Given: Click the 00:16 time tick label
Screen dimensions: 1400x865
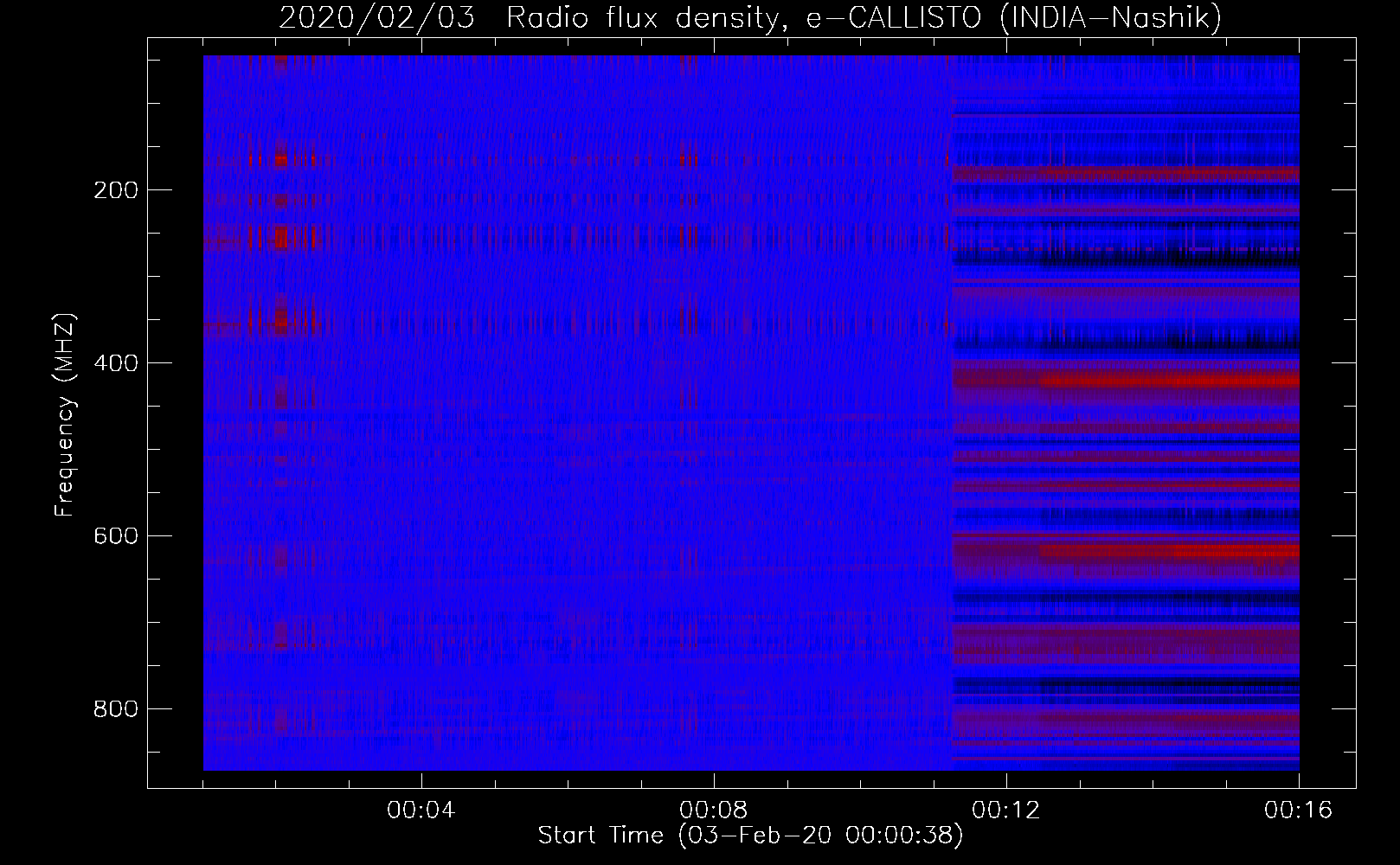Looking at the screenshot, I should (1299, 811).
